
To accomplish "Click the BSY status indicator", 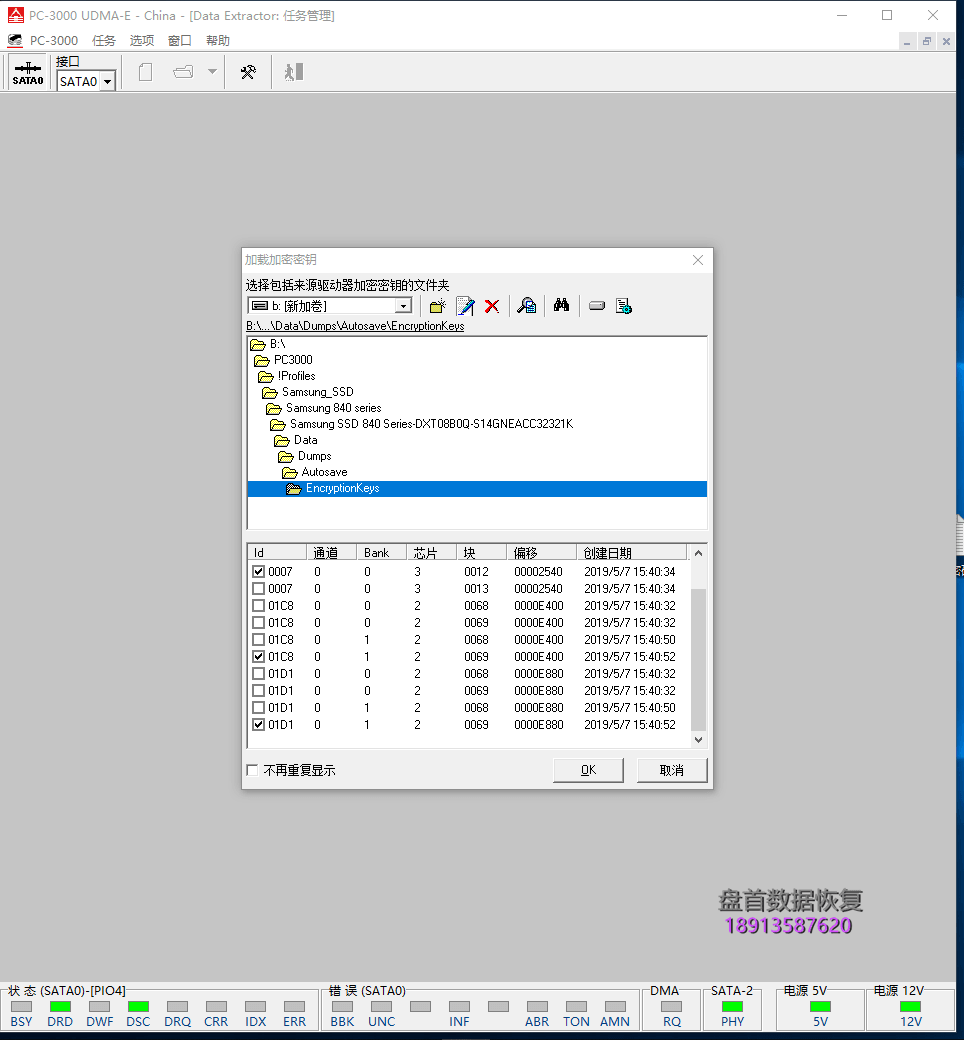I will (21, 1006).
